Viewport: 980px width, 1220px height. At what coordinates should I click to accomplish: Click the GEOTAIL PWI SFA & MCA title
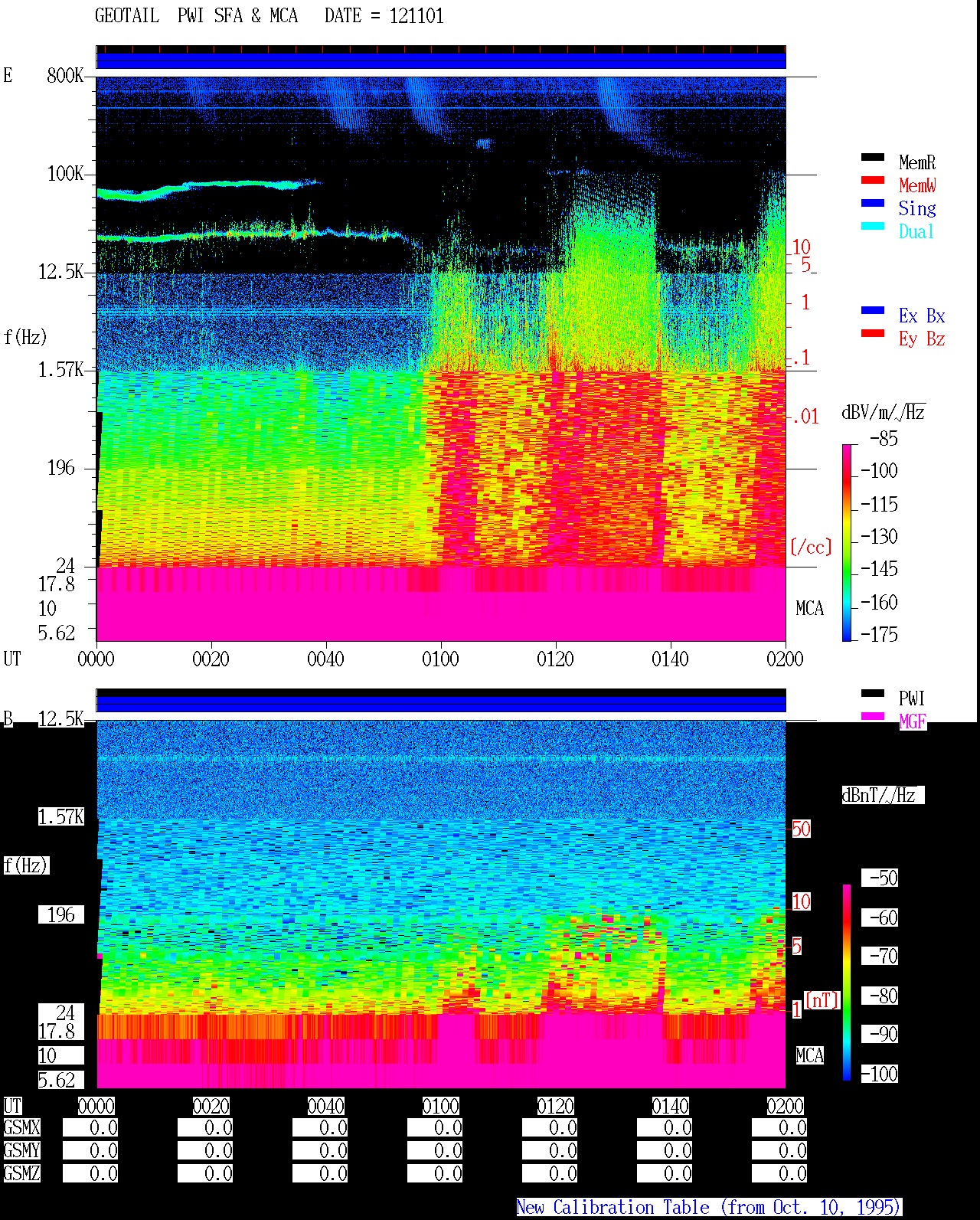click(197, 16)
